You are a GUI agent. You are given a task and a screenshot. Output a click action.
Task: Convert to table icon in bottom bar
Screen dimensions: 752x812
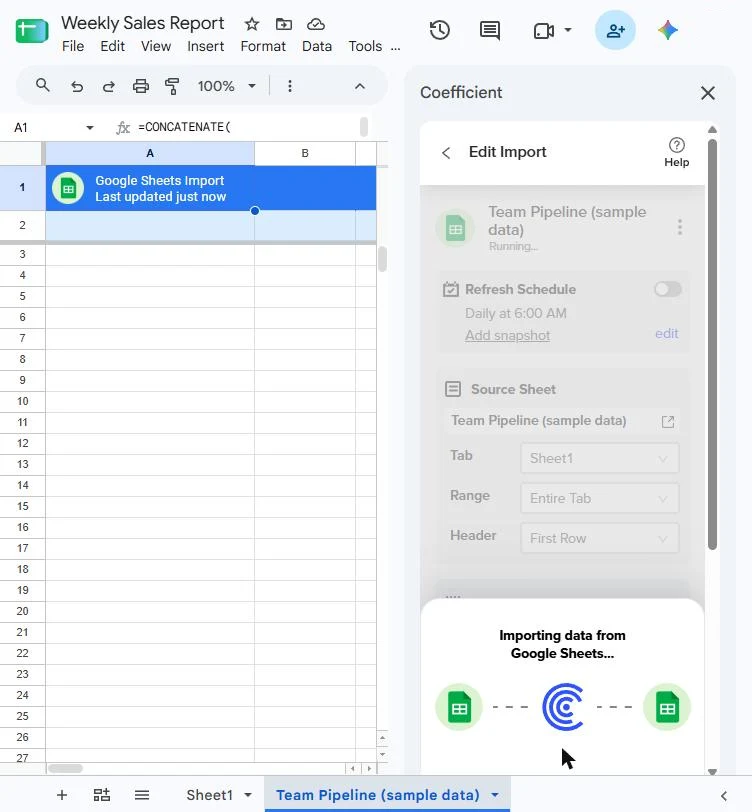tap(102, 794)
